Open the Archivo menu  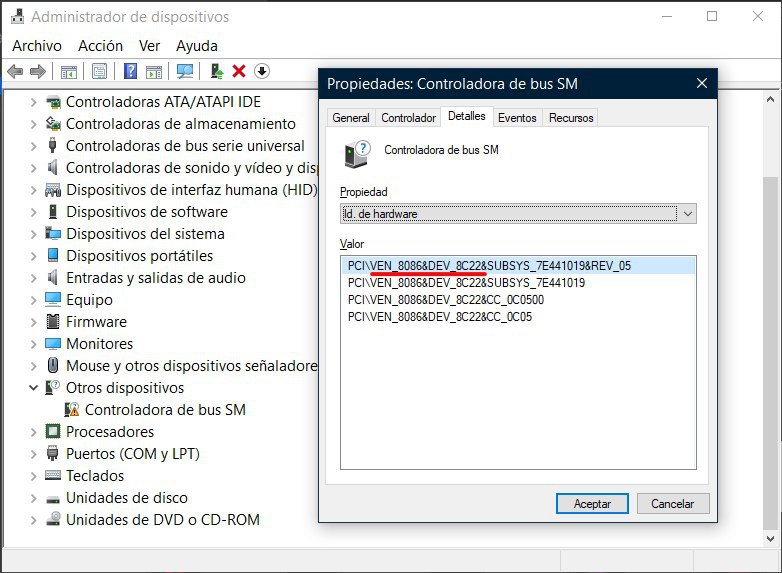pos(37,46)
